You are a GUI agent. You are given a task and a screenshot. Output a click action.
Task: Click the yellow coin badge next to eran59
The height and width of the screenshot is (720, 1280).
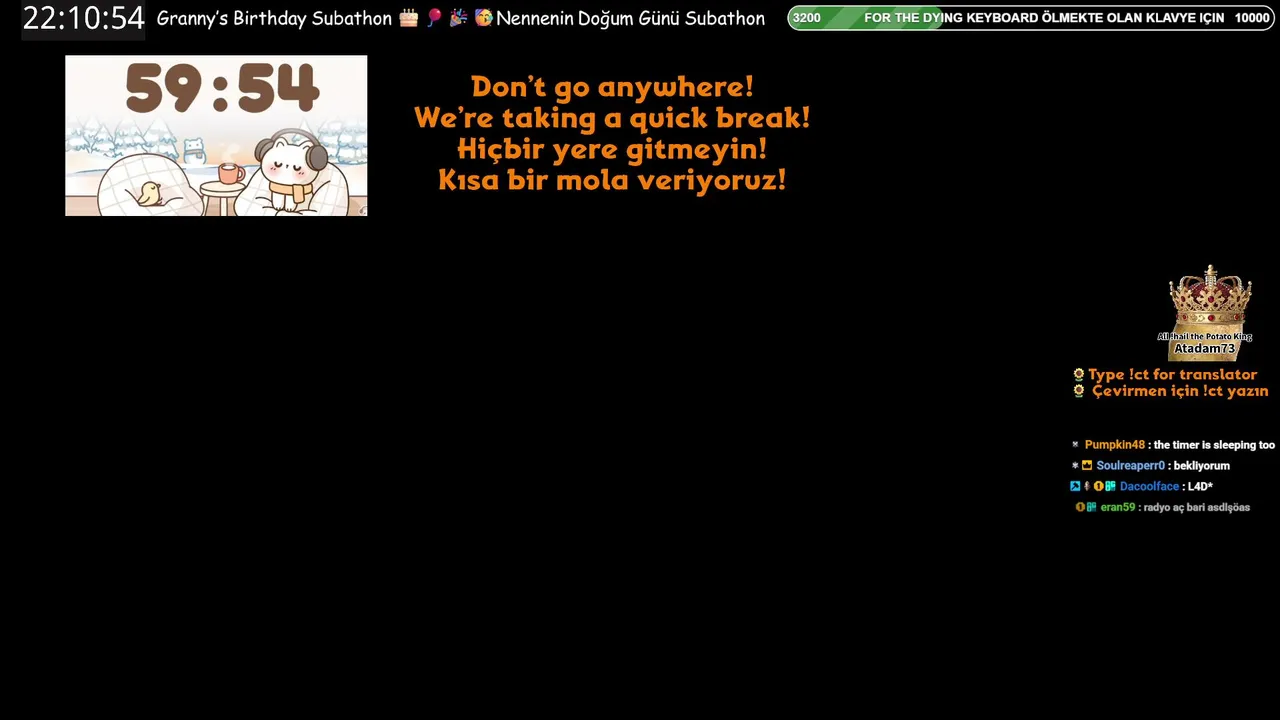click(1080, 508)
